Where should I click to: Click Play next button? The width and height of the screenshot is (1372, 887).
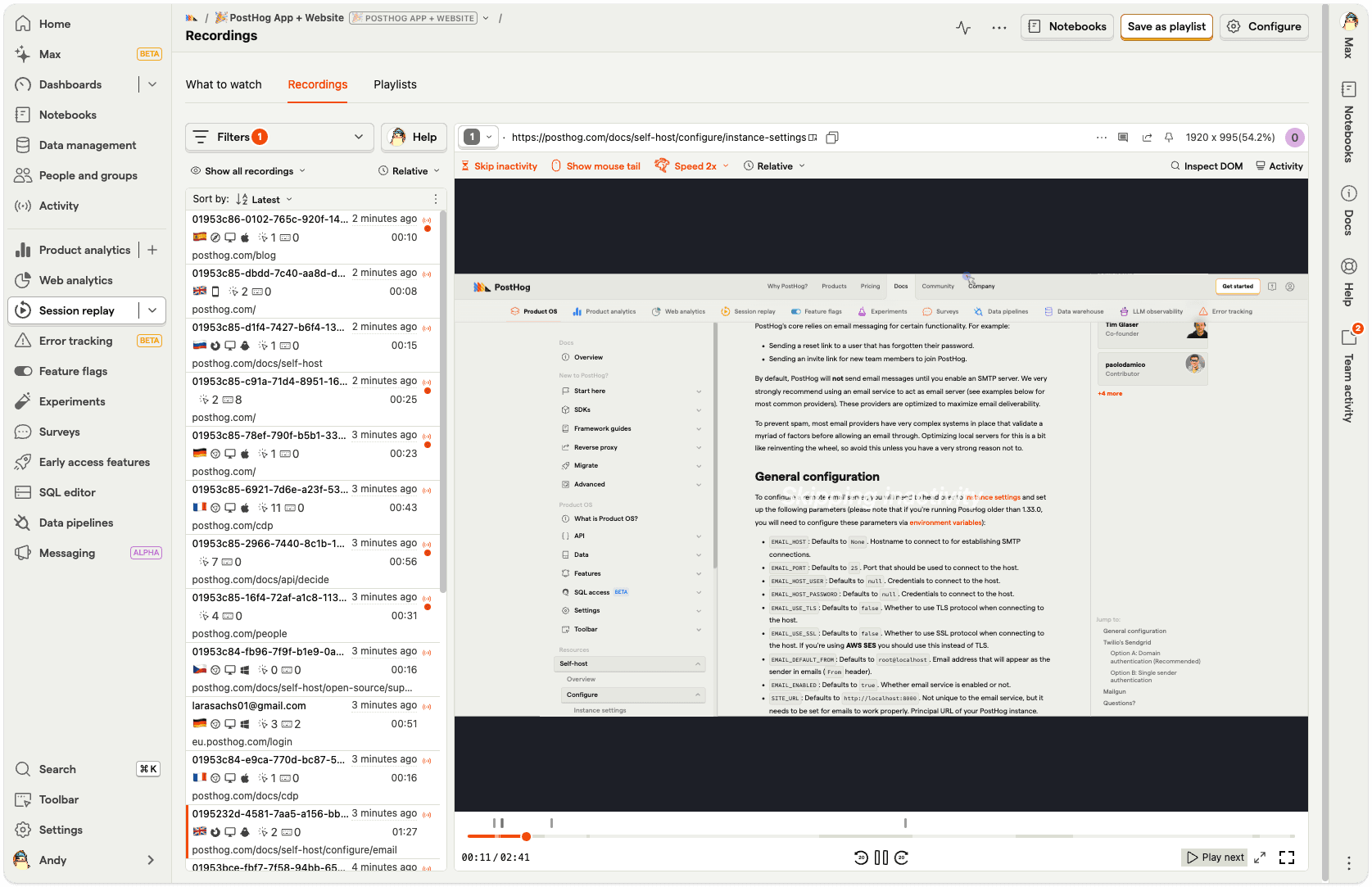tap(1216, 858)
